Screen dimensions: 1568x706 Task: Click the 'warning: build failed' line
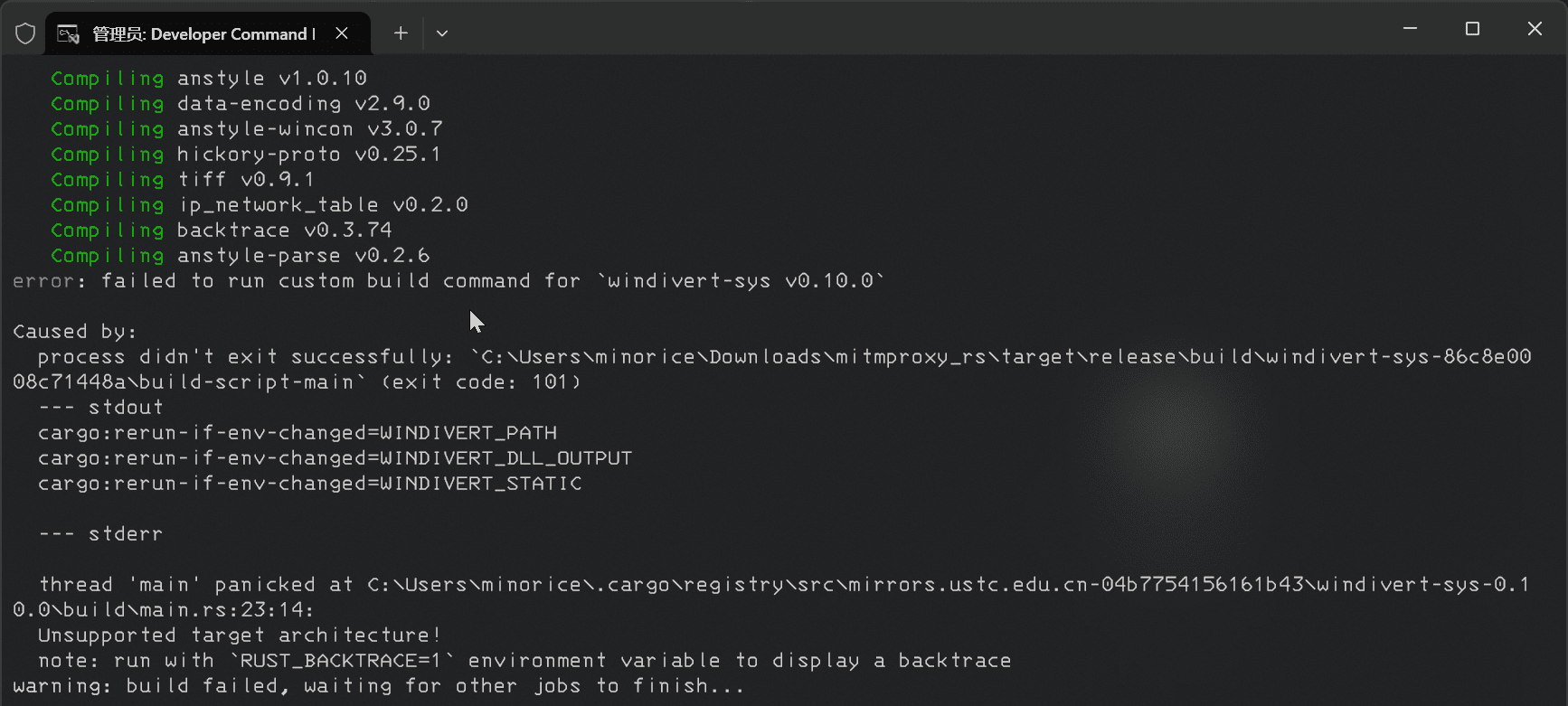click(378, 686)
